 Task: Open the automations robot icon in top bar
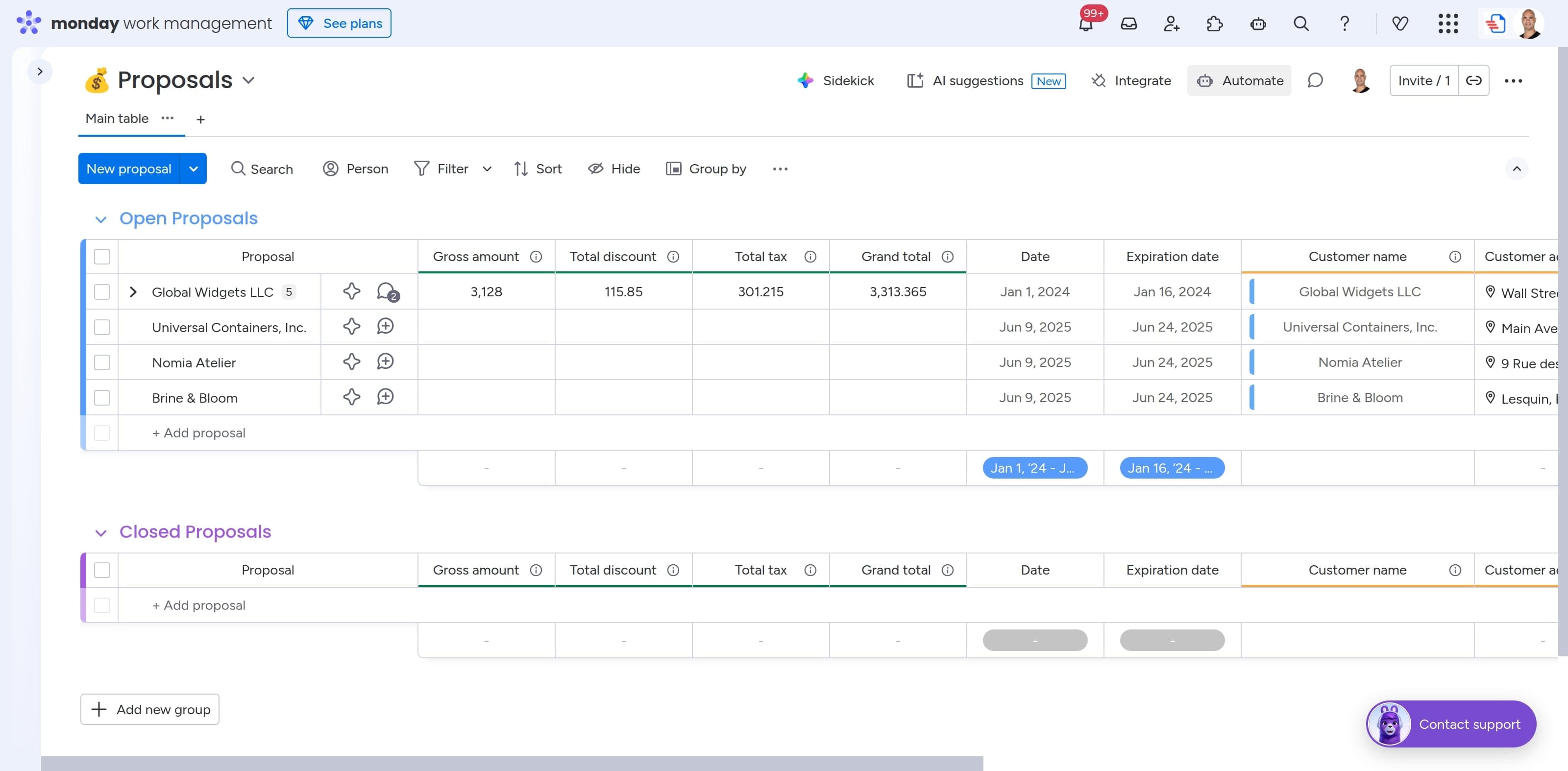click(1258, 24)
